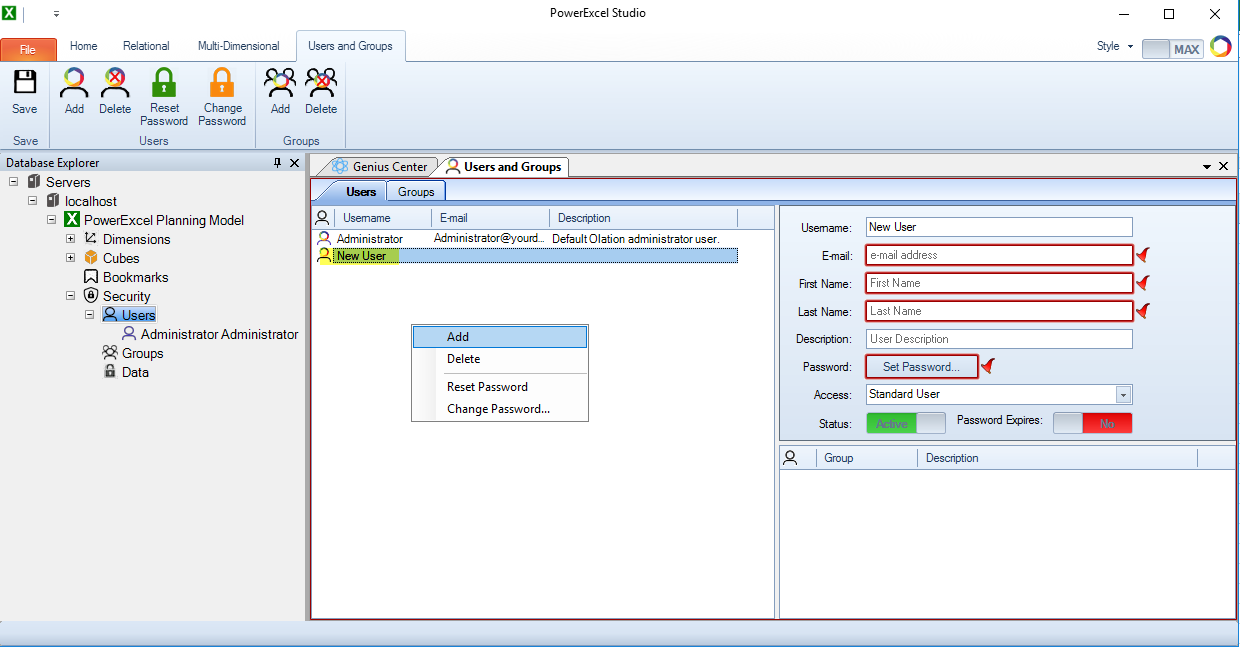Click the Groups tree icon
The width and height of the screenshot is (1240, 647).
tap(110, 353)
